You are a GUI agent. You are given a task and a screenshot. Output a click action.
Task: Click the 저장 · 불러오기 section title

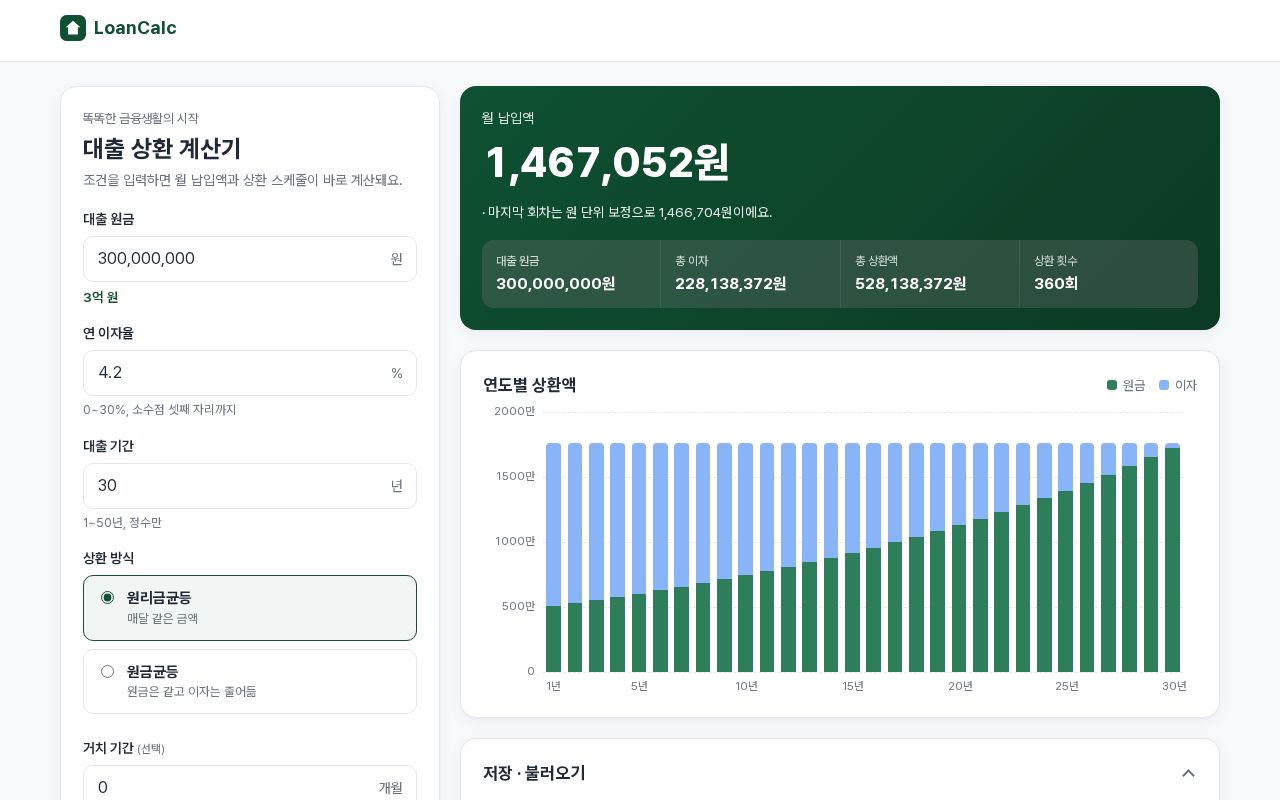(x=534, y=773)
